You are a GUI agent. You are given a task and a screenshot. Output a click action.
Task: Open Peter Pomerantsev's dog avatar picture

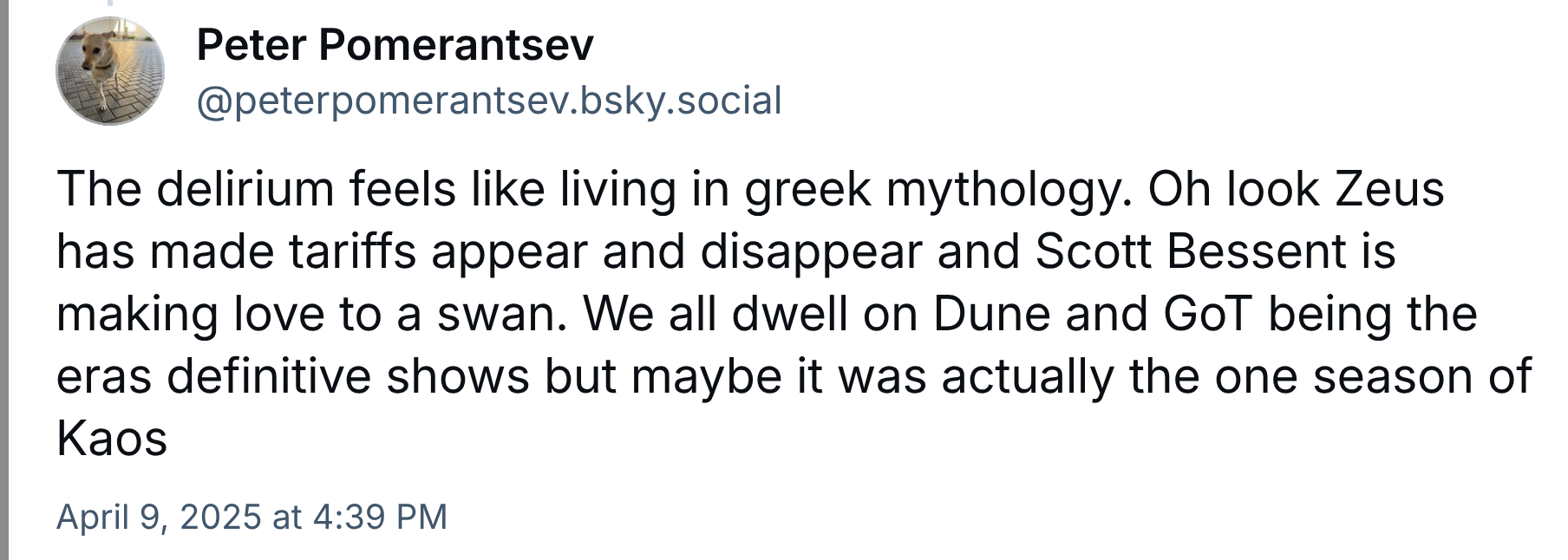tap(110, 71)
